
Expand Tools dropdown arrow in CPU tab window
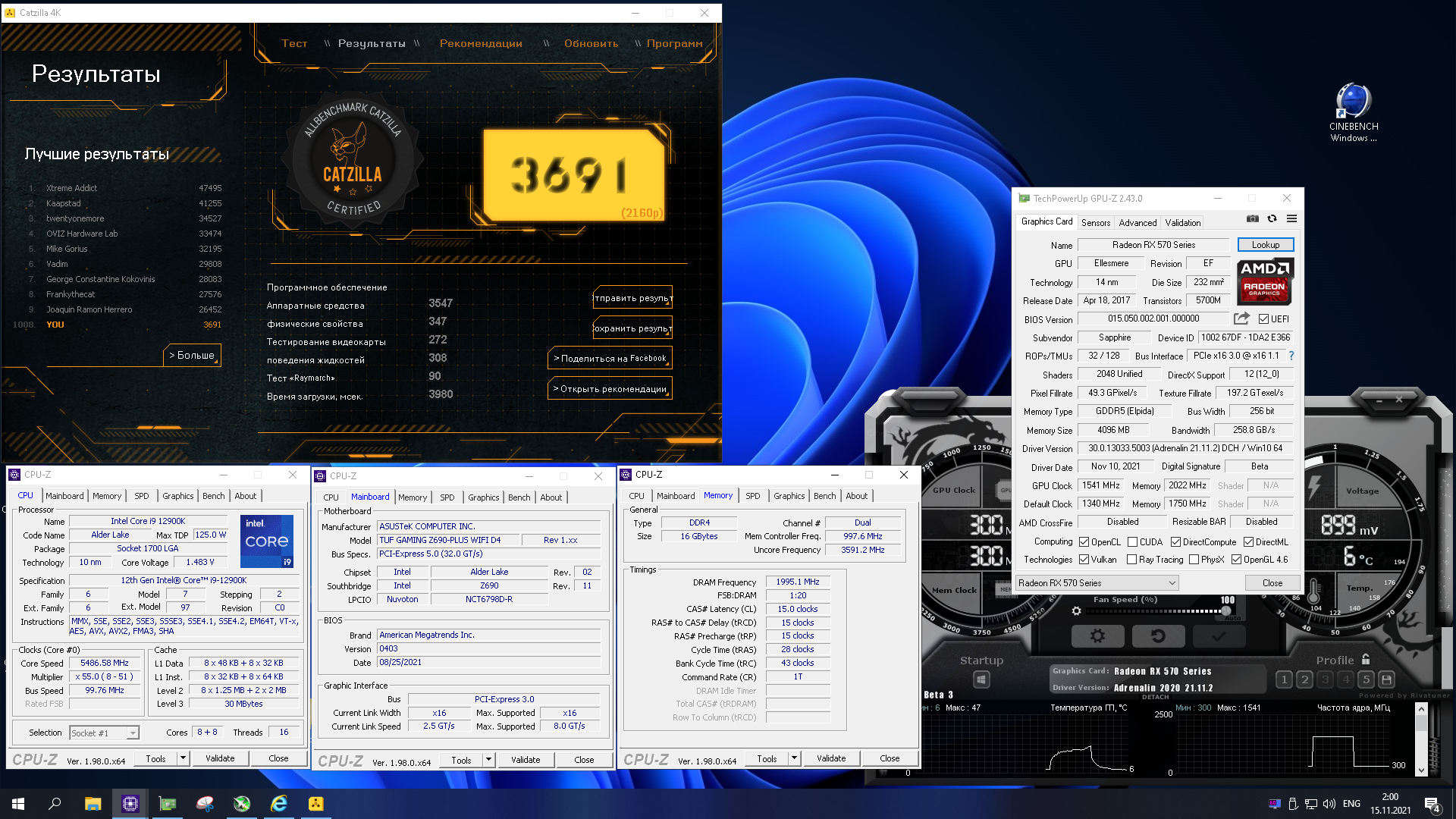click(x=183, y=758)
